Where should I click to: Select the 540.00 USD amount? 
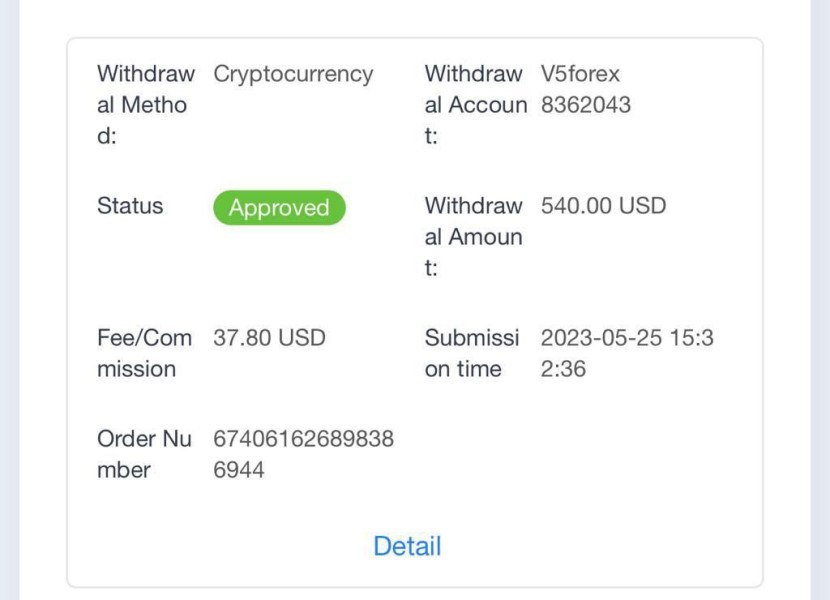tap(603, 206)
